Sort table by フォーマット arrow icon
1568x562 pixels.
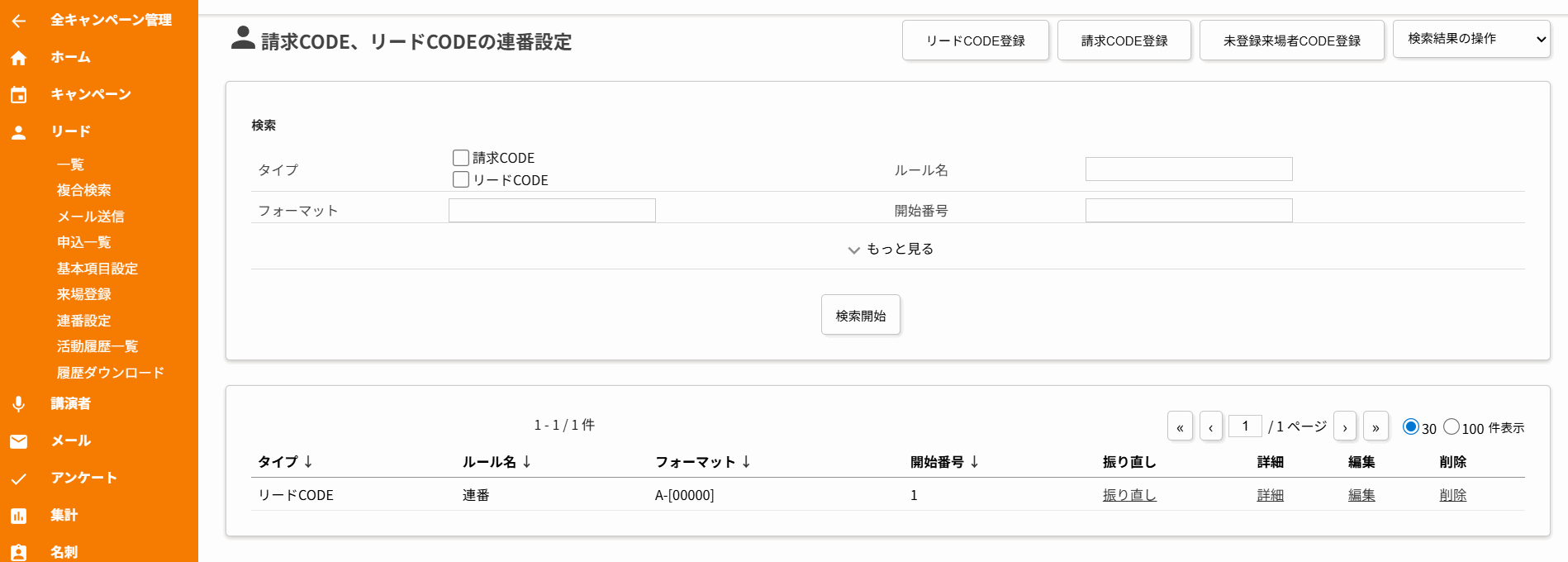click(x=746, y=462)
